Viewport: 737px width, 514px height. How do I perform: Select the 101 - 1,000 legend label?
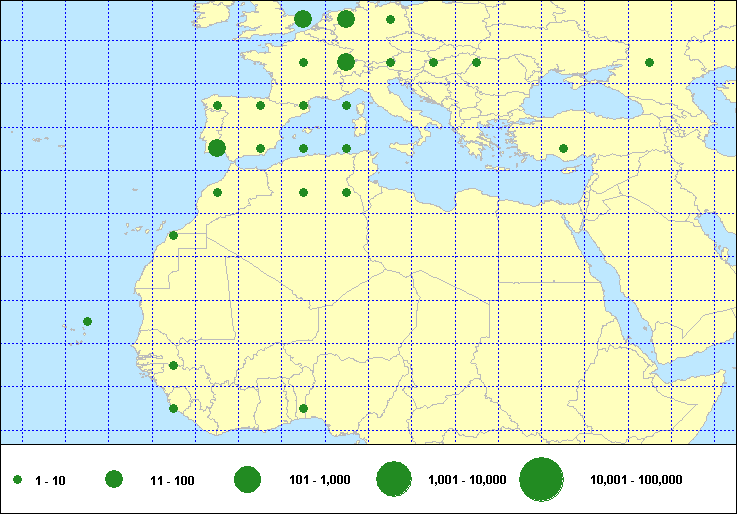[320, 480]
